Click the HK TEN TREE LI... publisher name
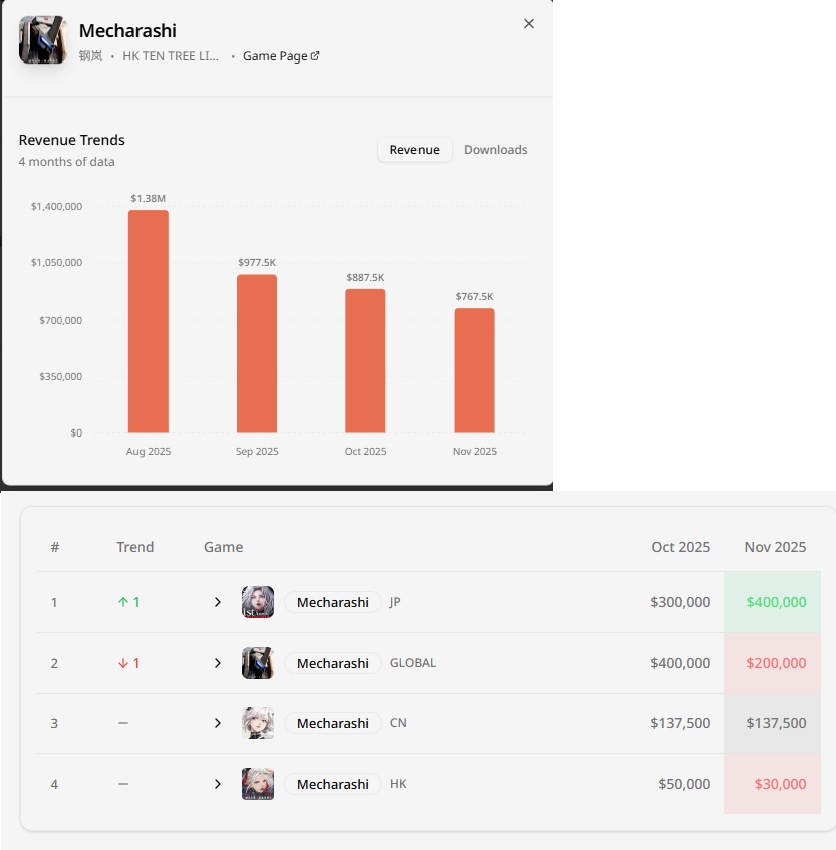Image resolution: width=836 pixels, height=850 pixels. pyautogui.click(x=170, y=56)
